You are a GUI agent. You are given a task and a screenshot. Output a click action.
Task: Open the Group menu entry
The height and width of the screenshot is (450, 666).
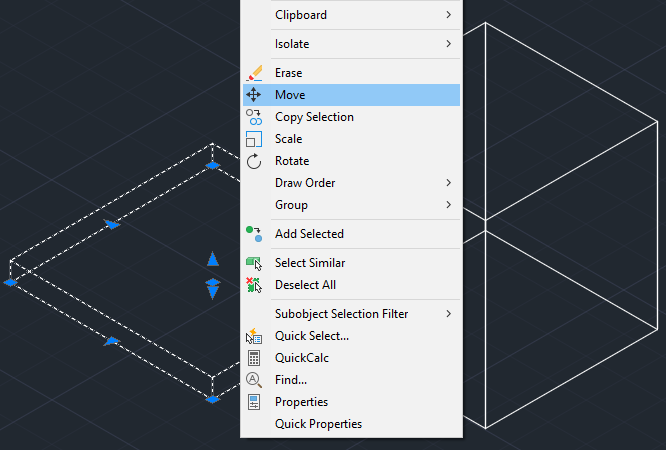351,205
